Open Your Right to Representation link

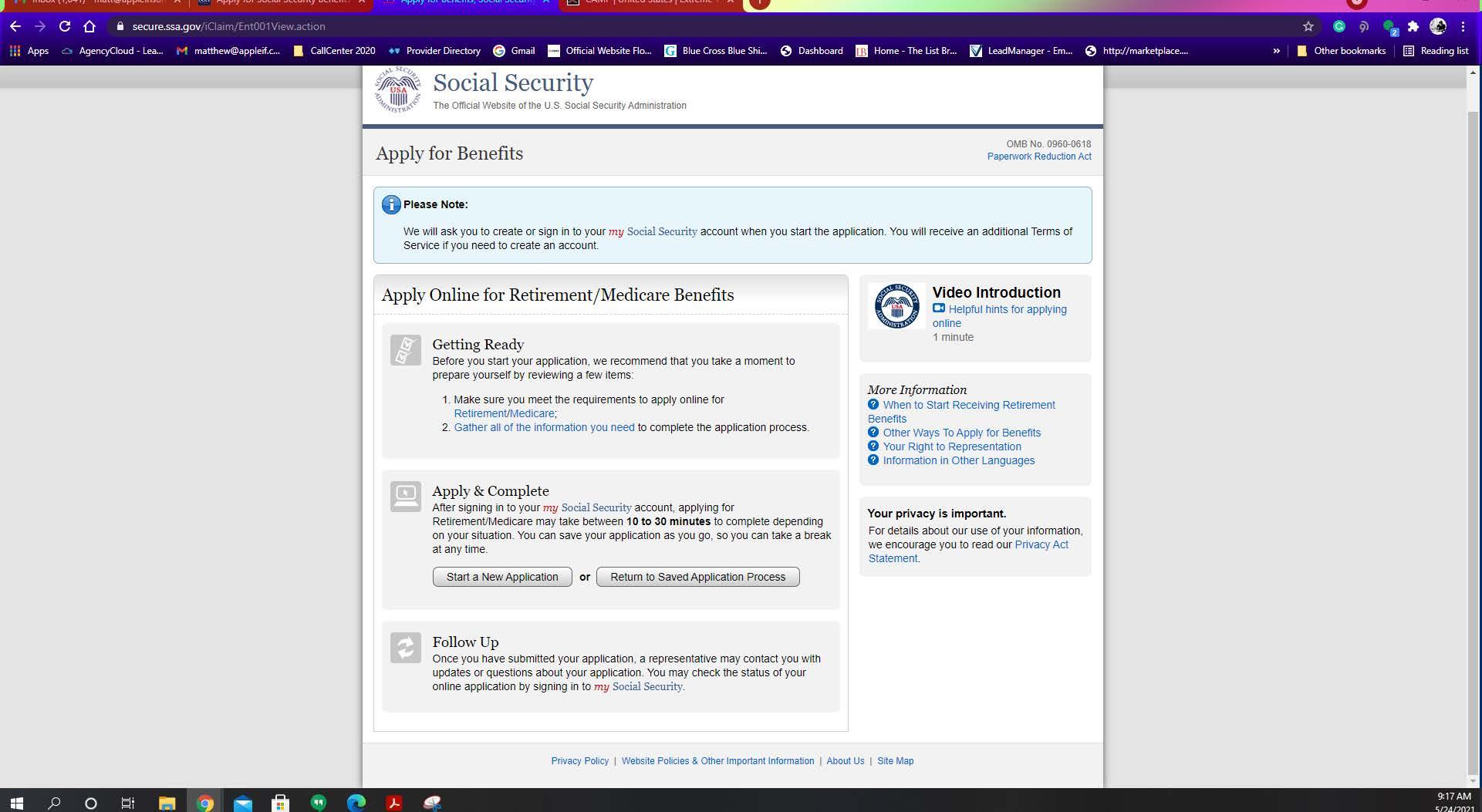(952, 446)
